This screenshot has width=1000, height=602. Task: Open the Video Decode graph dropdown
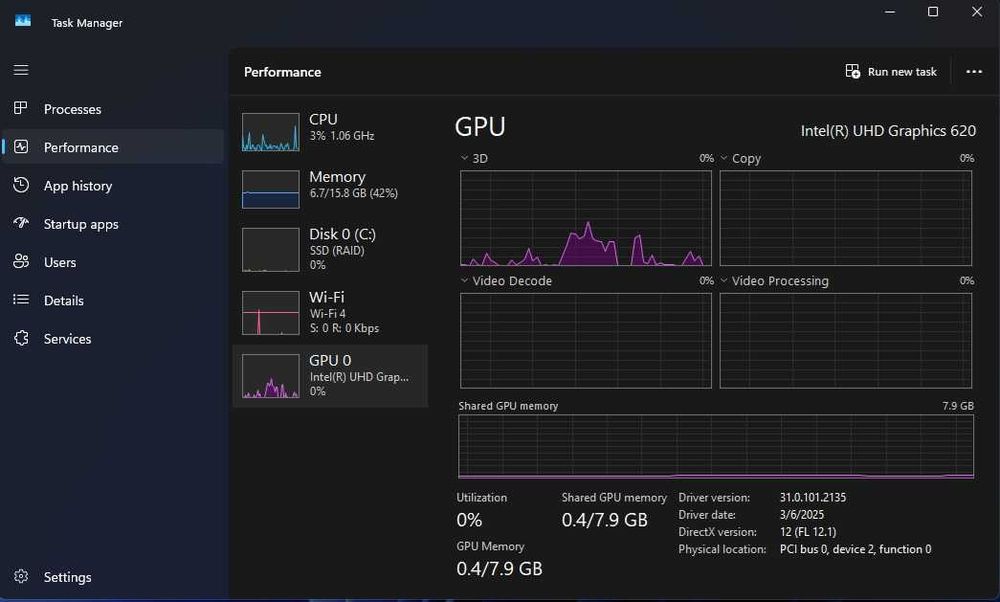click(x=465, y=281)
